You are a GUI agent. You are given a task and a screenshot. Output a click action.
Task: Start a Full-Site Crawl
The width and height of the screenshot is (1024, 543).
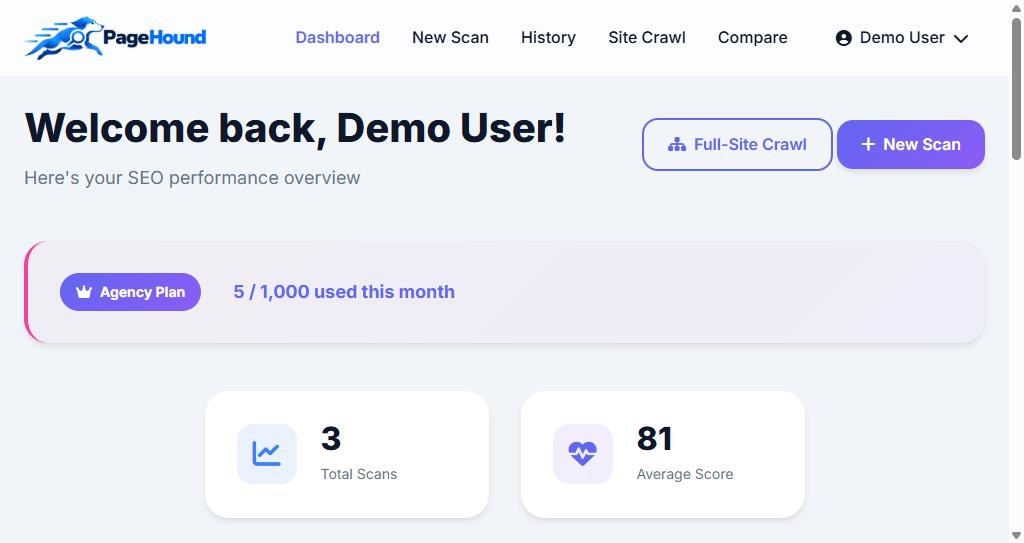[x=737, y=144]
